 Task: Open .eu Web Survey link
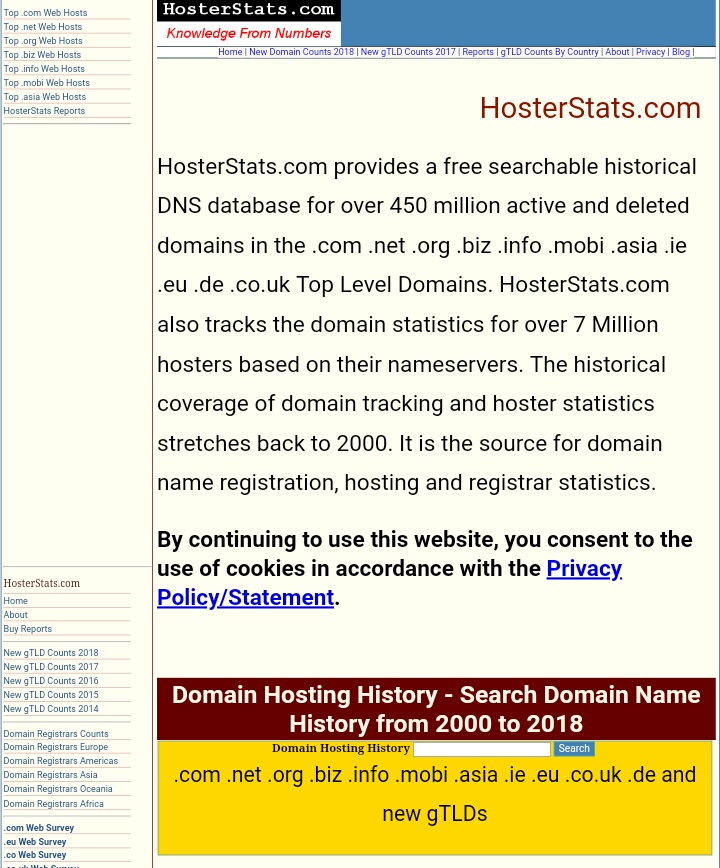(35, 841)
